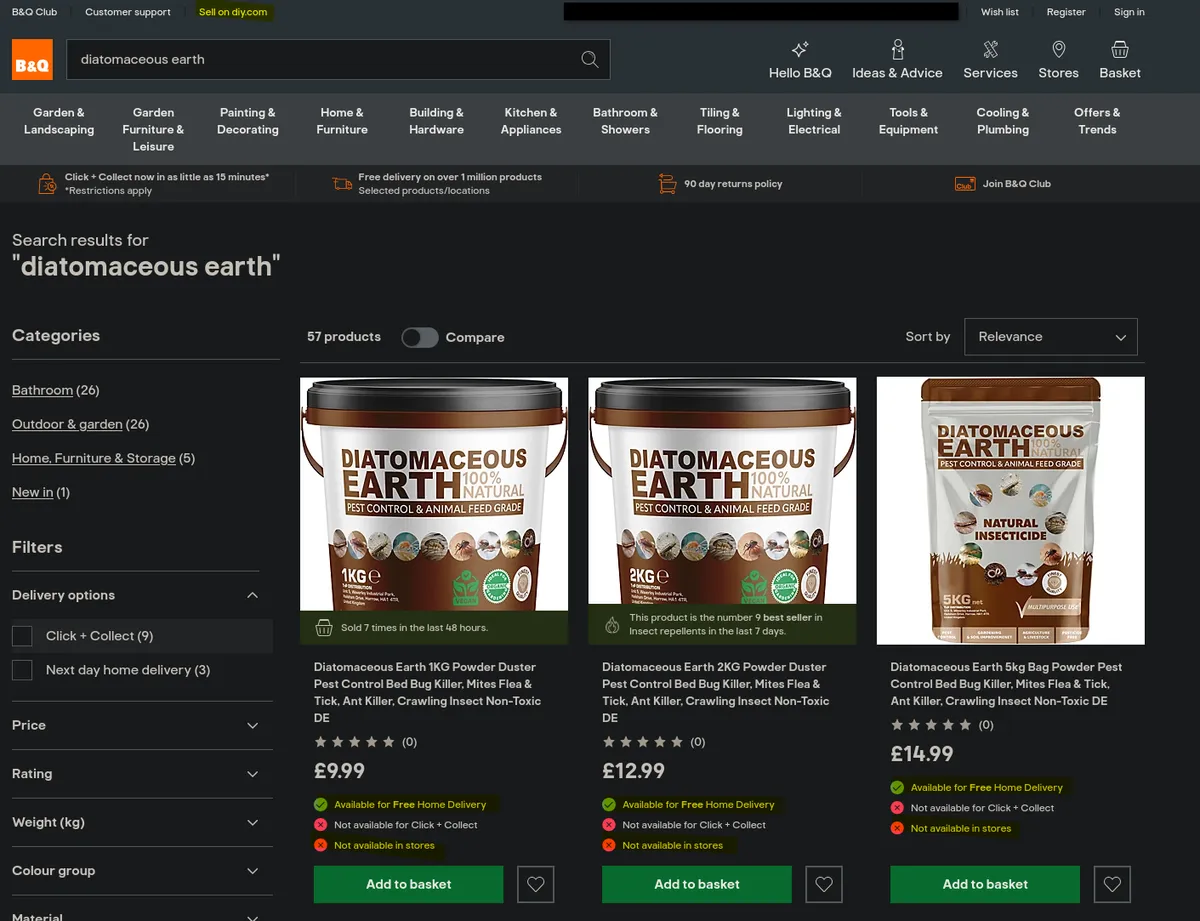This screenshot has height=921, width=1200.
Task: Add 1KG product to wish list heart
Action: 536,884
